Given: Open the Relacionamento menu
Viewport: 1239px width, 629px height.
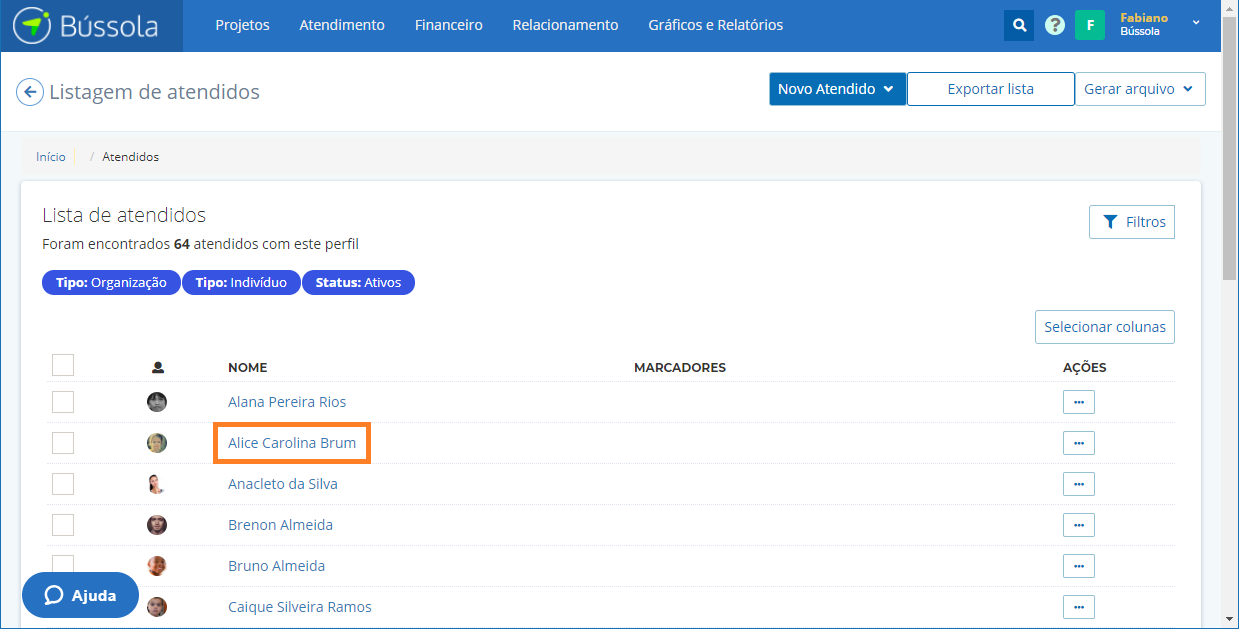Looking at the screenshot, I should (565, 25).
